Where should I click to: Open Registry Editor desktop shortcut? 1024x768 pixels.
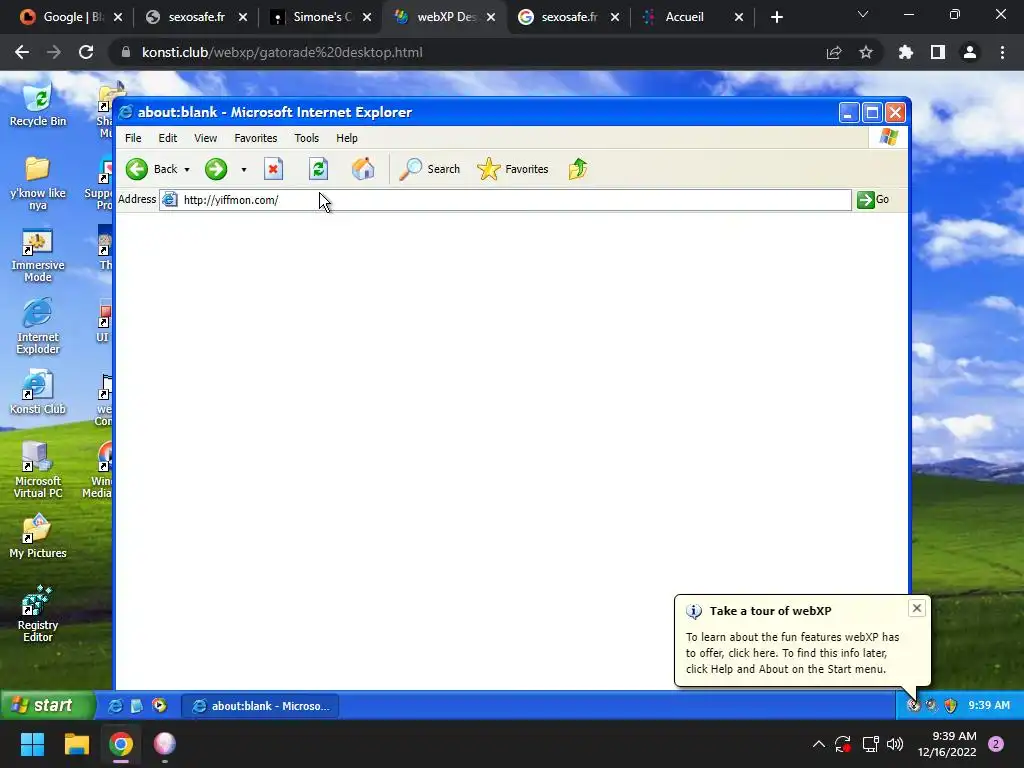point(38,614)
